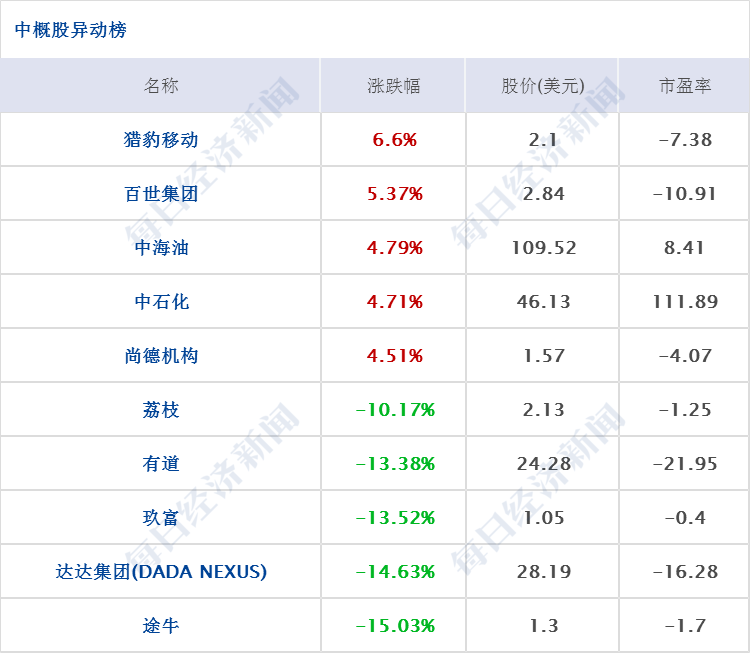Screen dimensions: 750x653
Task: Click the 市盈率 column header
Action: 684,86
